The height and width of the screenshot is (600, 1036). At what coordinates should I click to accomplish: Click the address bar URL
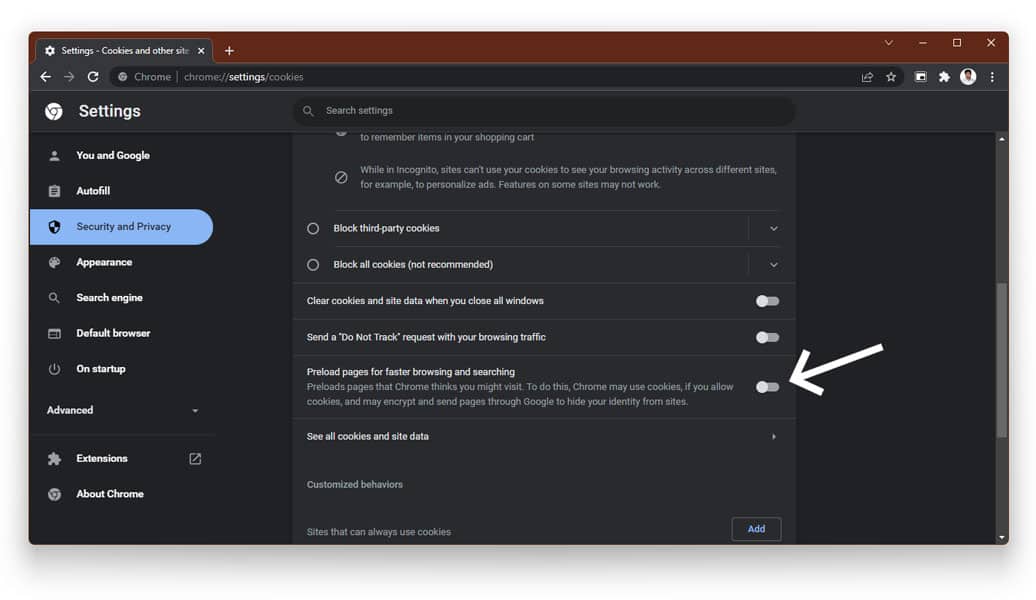244,77
